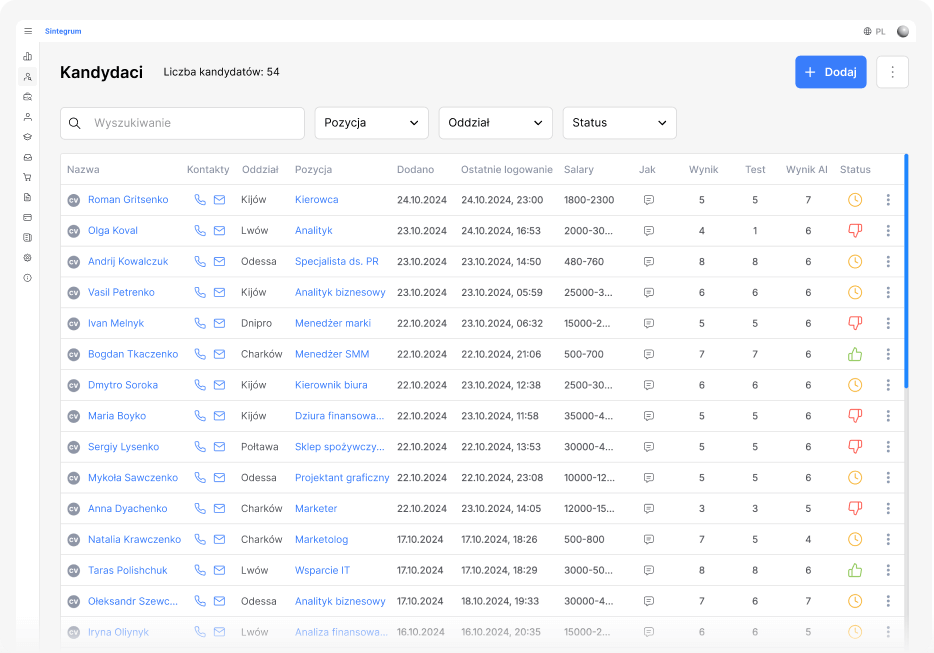Image resolution: width=934 pixels, height=653 pixels.
Task: Expand the Pozycja filter dropdown
Action: (x=371, y=123)
